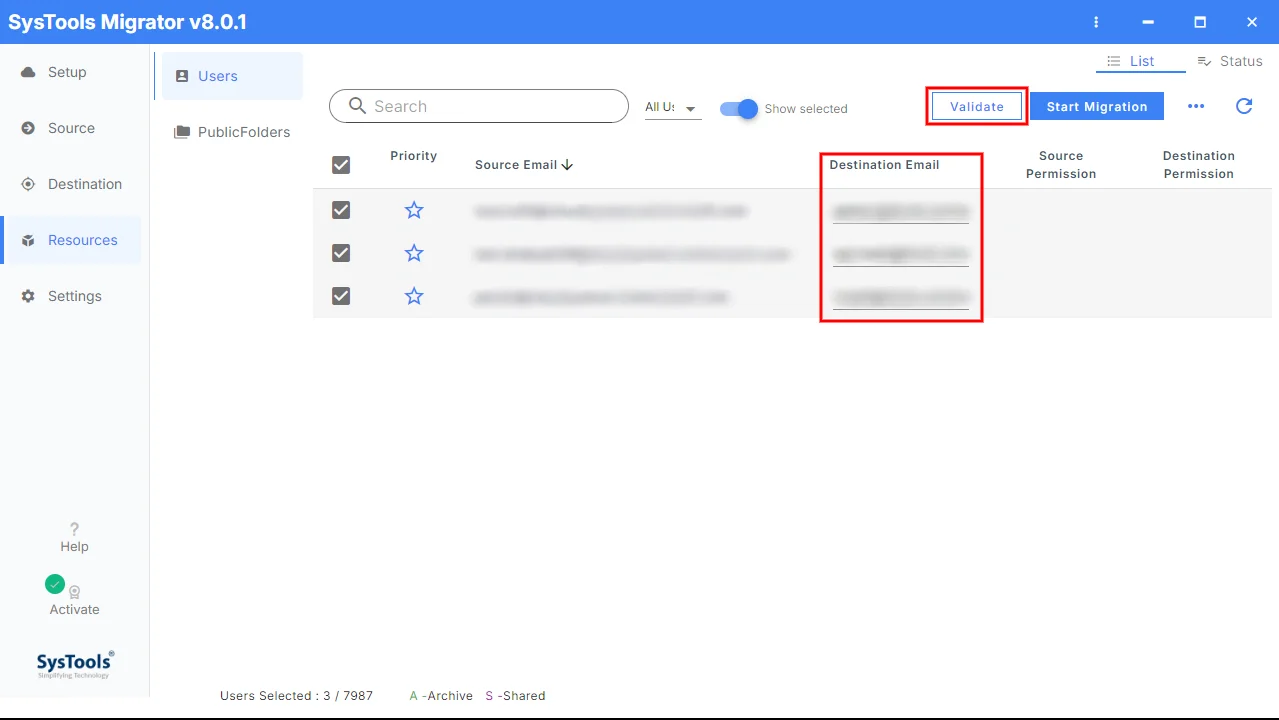The image size is (1279, 720).
Task: Open the All Users filter dropdown
Action: pyautogui.click(x=672, y=107)
